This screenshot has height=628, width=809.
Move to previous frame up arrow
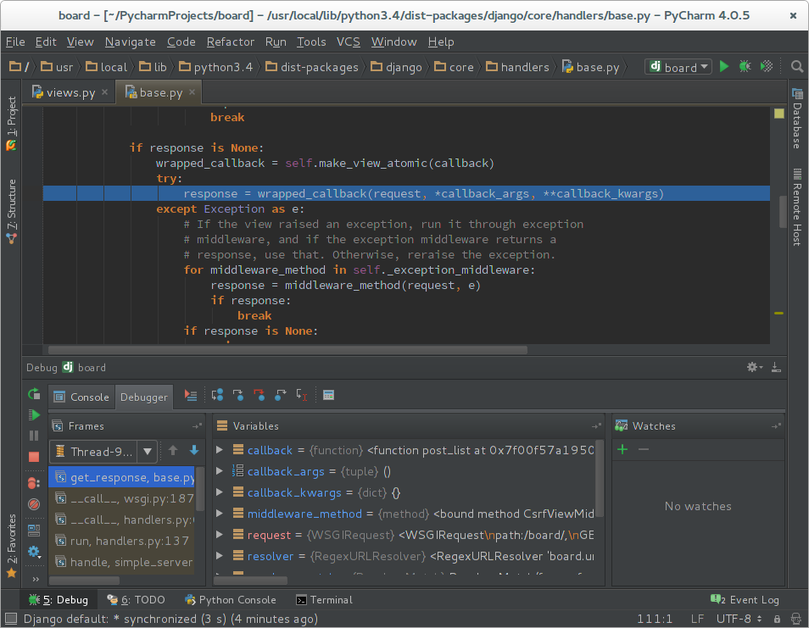173,450
